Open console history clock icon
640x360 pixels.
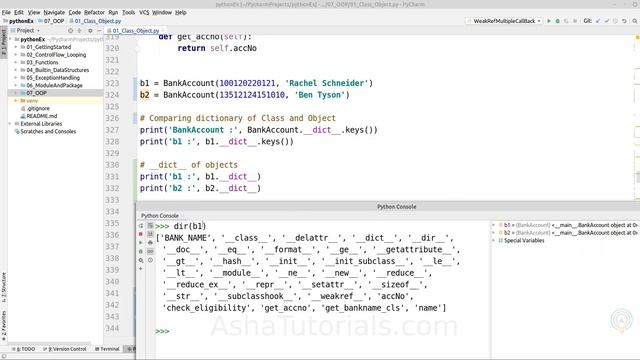click(x=150, y=260)
